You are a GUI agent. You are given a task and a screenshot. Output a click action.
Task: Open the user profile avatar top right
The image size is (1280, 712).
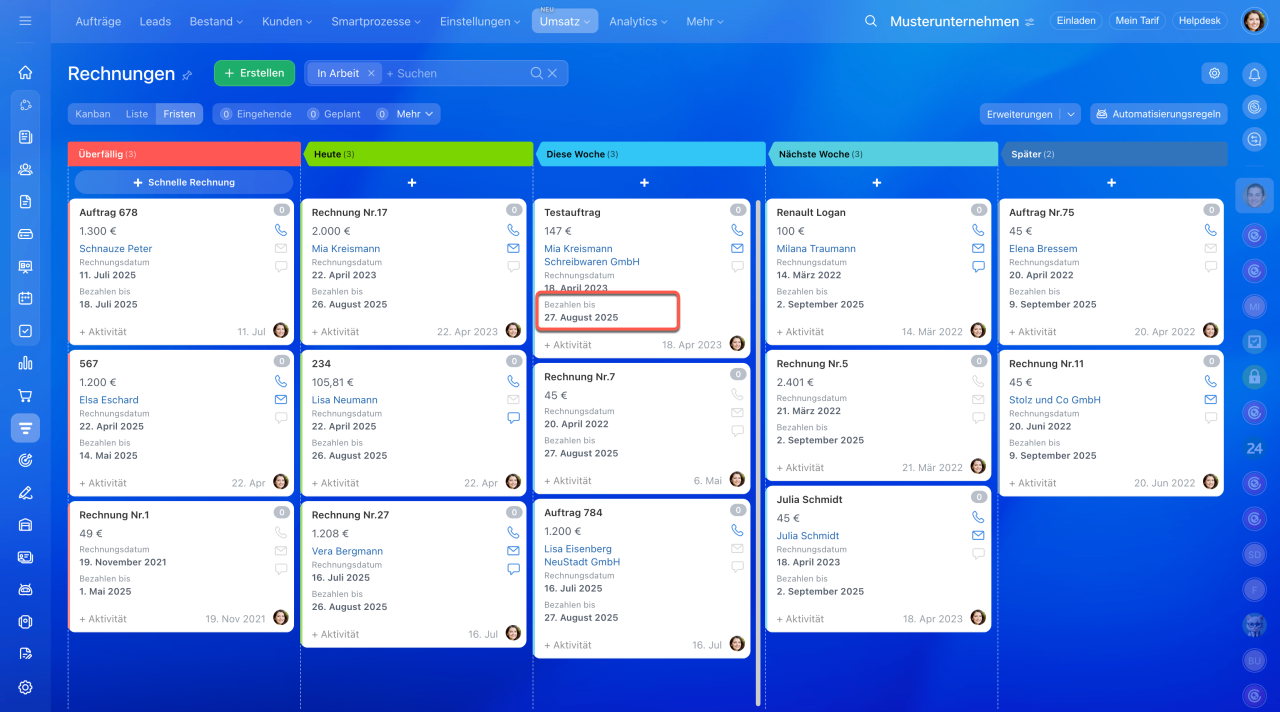[1254, 21]
